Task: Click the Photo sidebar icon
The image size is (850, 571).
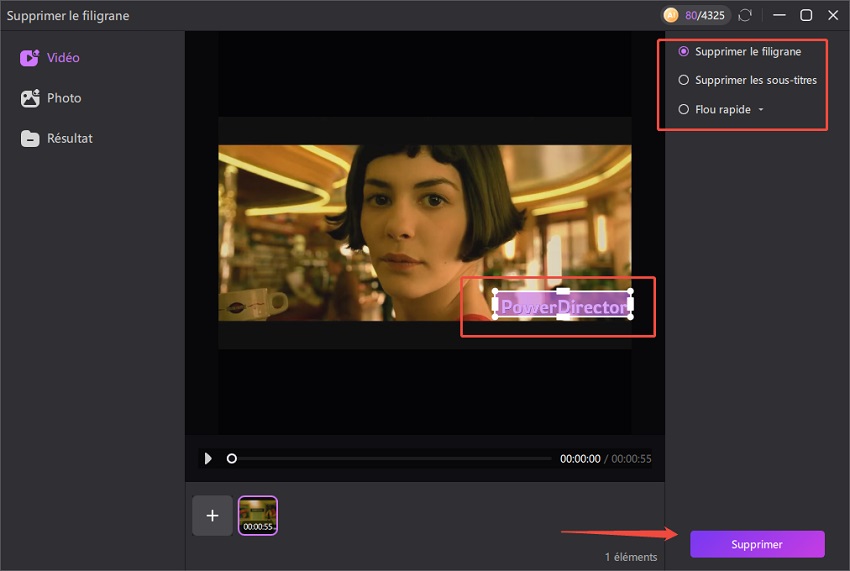Action: [29, 98]
